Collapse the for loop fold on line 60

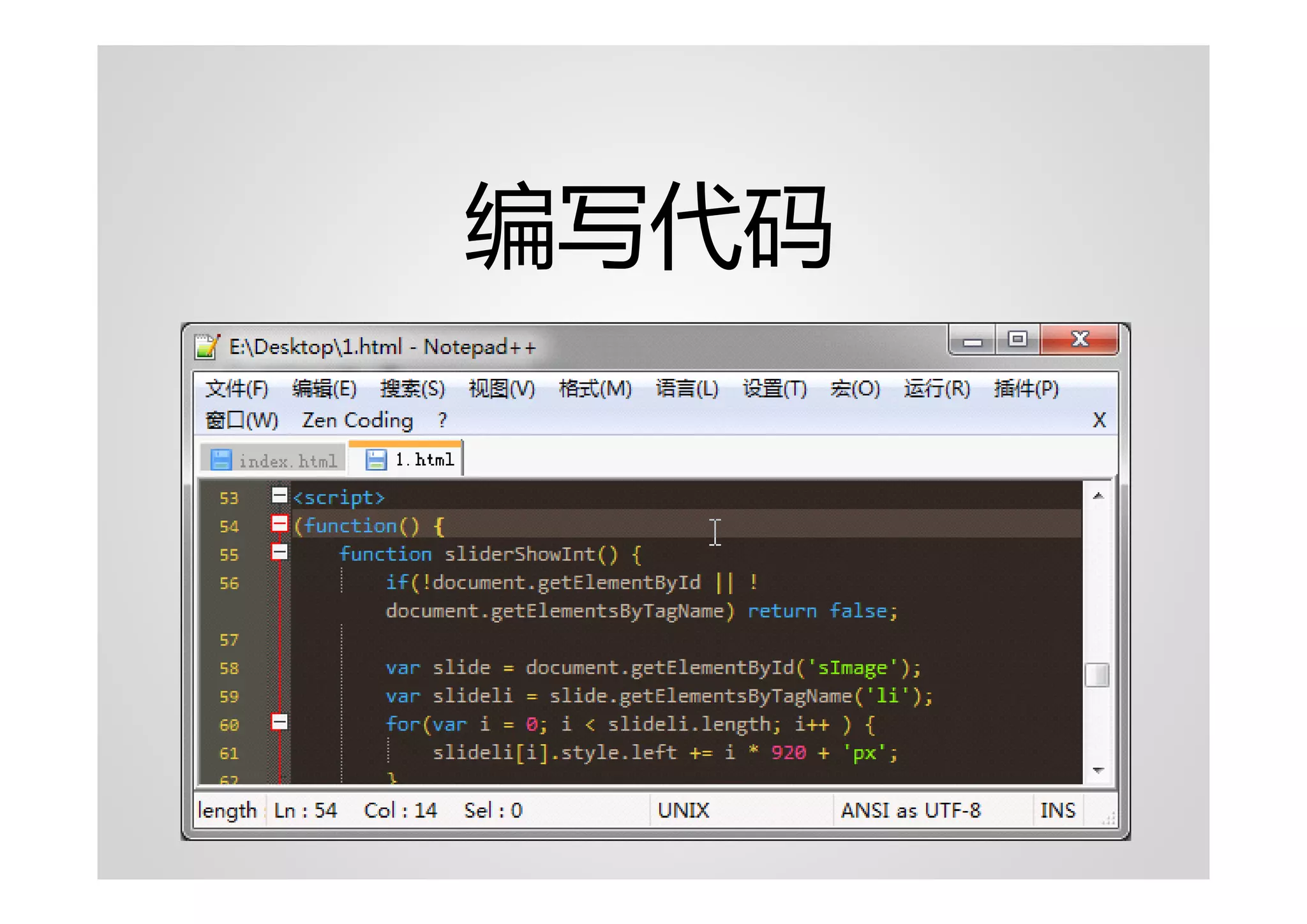tap(280, 722)
